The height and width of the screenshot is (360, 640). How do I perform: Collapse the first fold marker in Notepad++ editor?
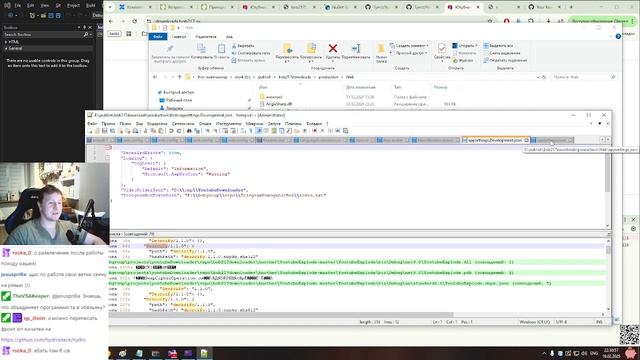[109, 147]
